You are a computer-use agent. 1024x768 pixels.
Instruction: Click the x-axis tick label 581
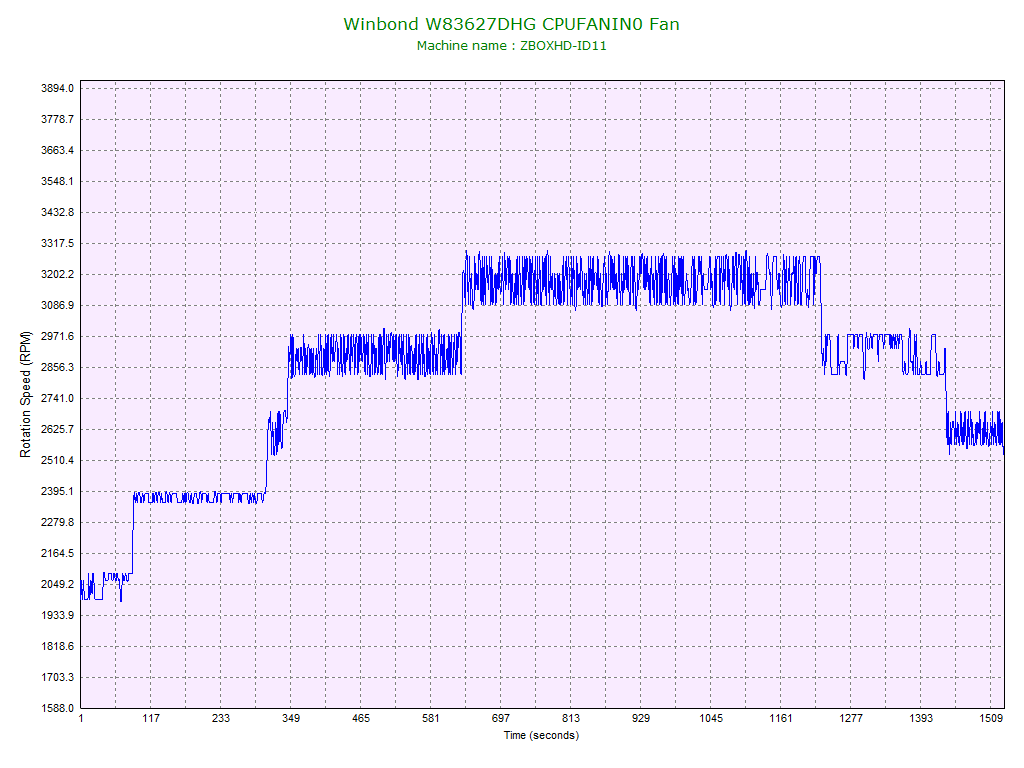click(x=431, y=718)
